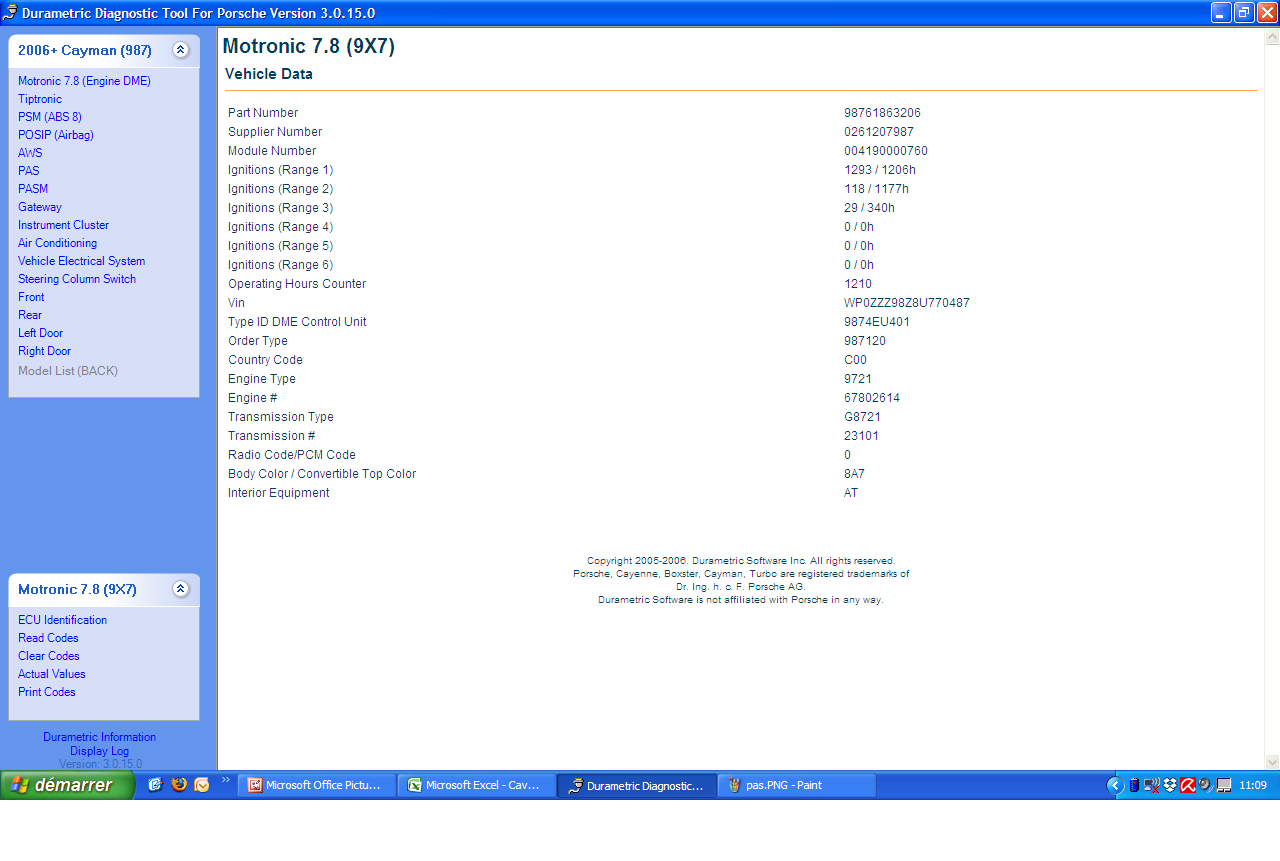Switch to Microsoft Excel taskbar window
Image resolution: width=1280 pixels, height=861 pixels.
coord(476,785)
